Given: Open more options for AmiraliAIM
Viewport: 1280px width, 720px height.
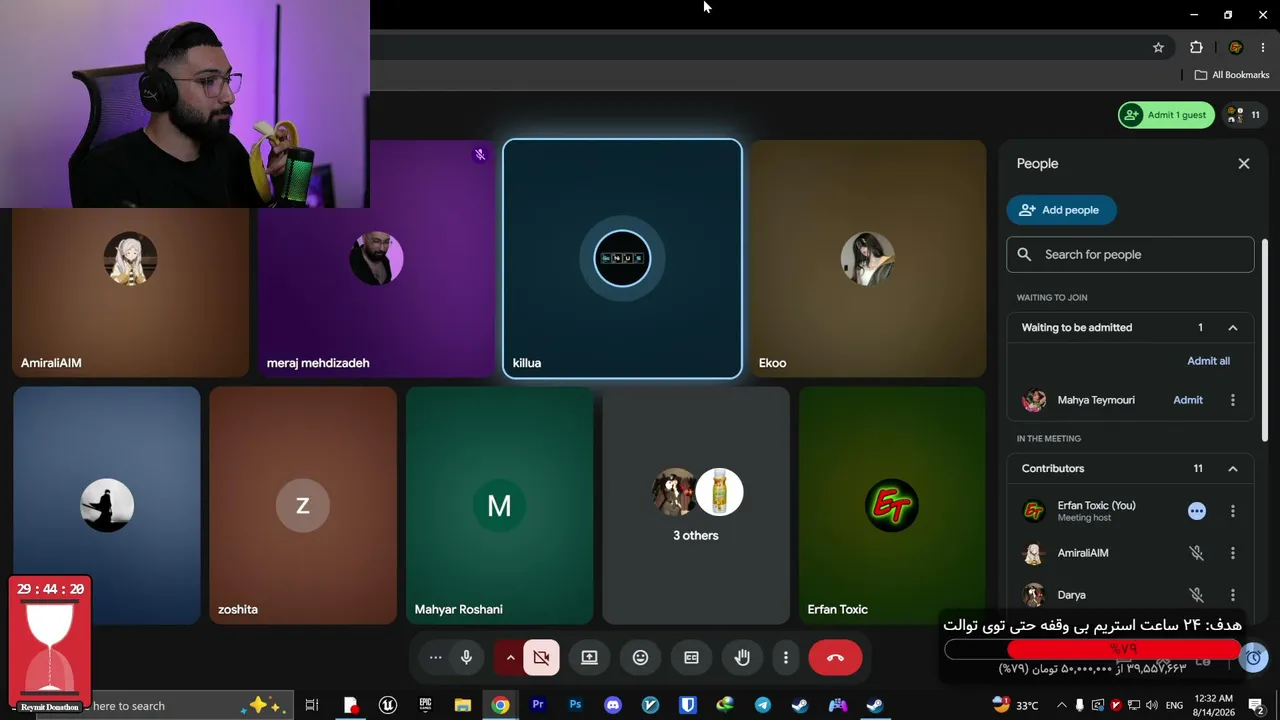Looking at the screenshot, I should [x=1233, y=553].
